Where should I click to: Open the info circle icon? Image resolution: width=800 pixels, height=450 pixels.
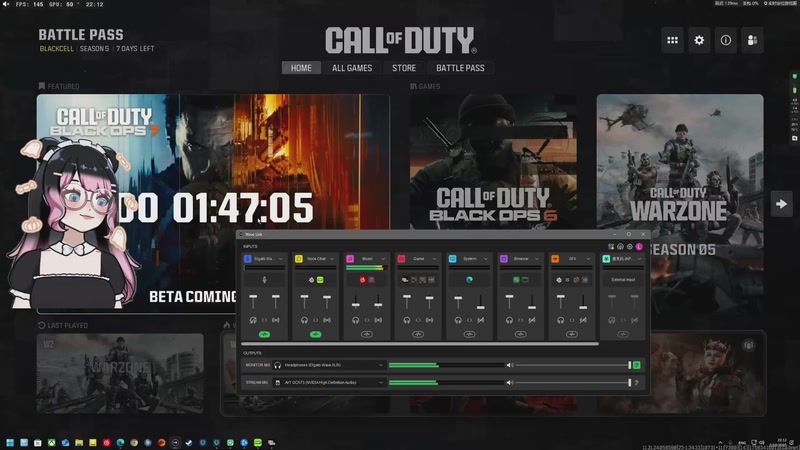point(726,40)
